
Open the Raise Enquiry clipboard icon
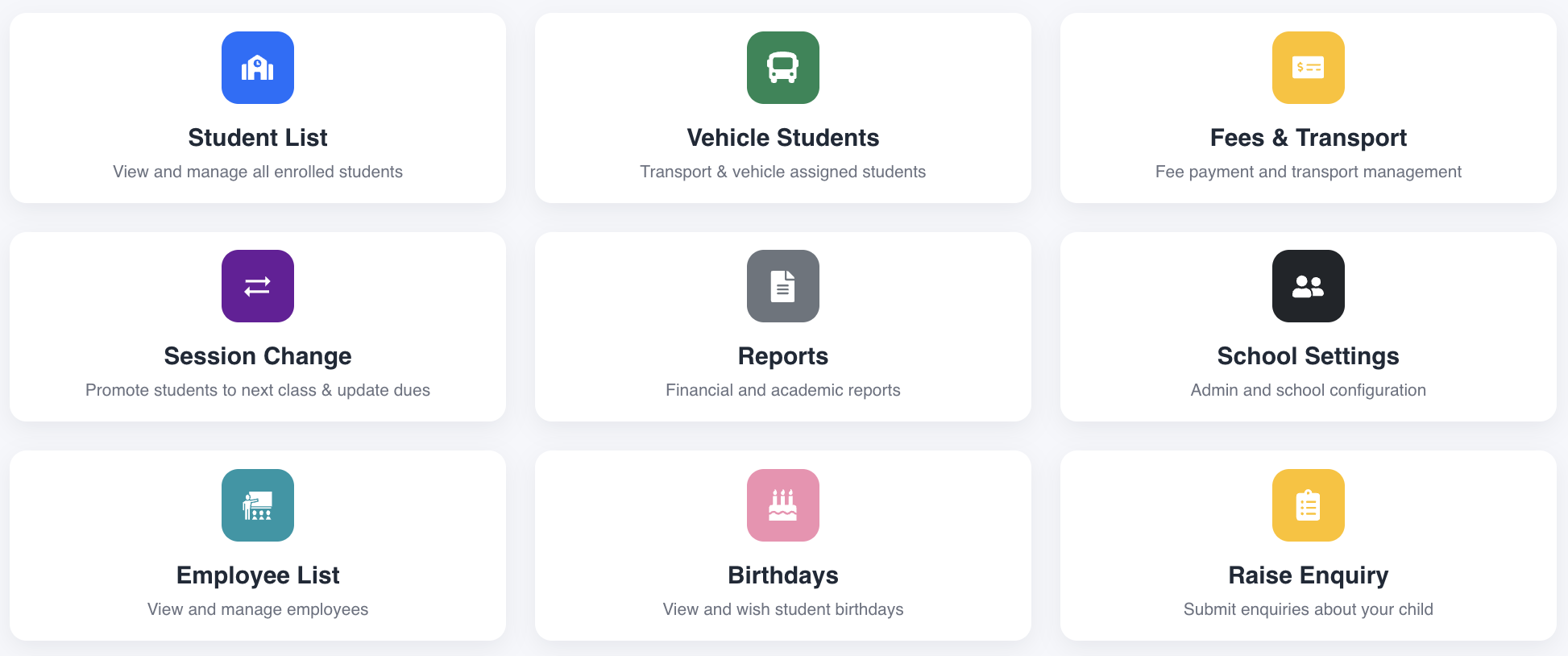coord(1308,505)
